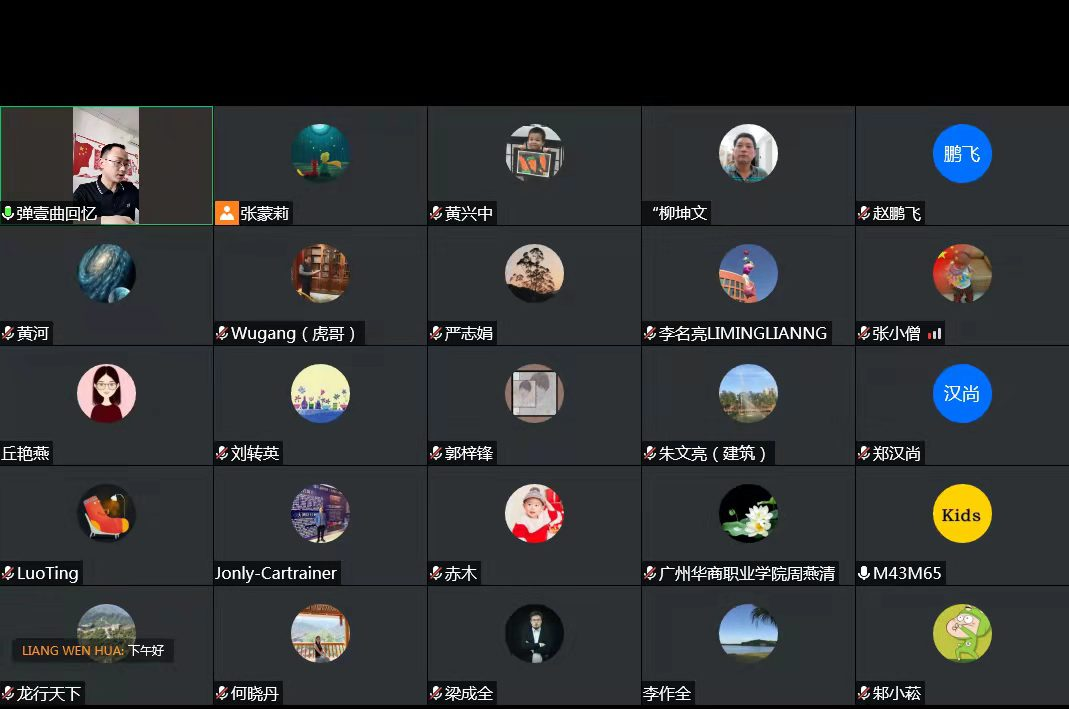Click the LIANG WEN HUA chat message popup

pos(93,650)
